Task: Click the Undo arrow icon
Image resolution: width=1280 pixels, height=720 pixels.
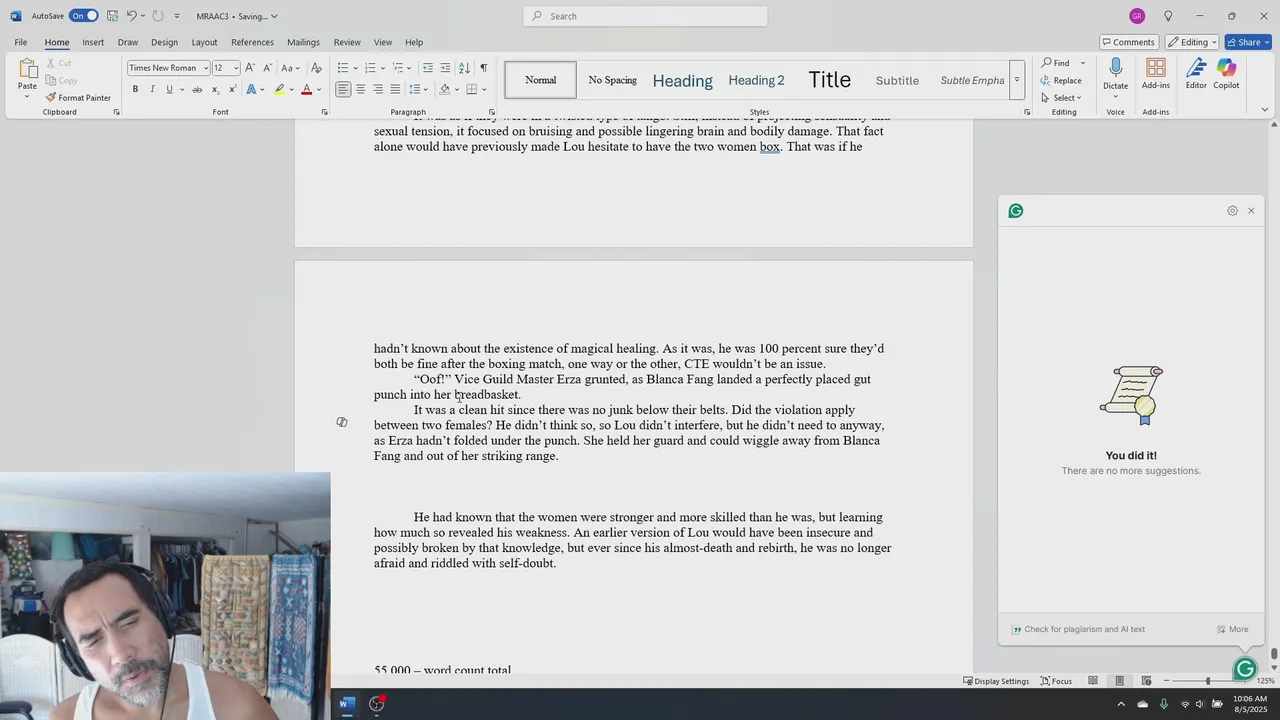Action: [131, 16]
